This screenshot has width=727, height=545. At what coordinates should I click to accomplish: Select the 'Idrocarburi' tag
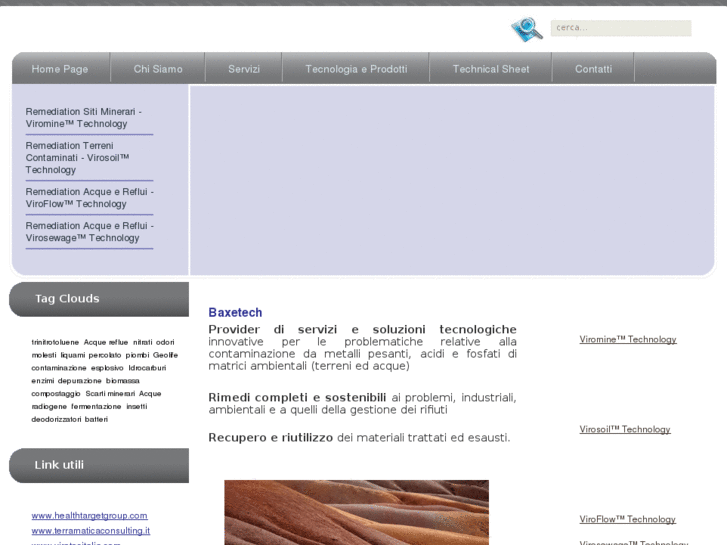(x=147, y=368)
